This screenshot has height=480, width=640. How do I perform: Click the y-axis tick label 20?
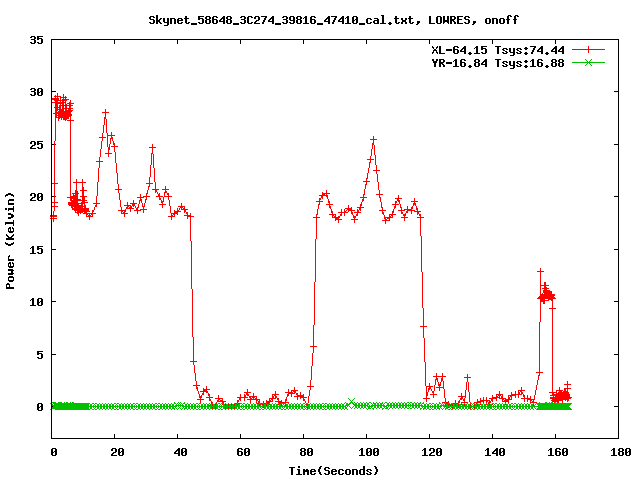tap(36, 197)
